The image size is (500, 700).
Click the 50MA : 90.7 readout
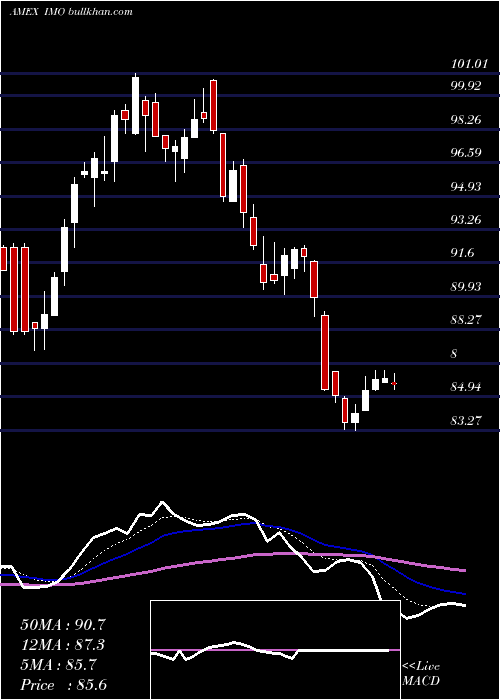[x=63, y=625]
